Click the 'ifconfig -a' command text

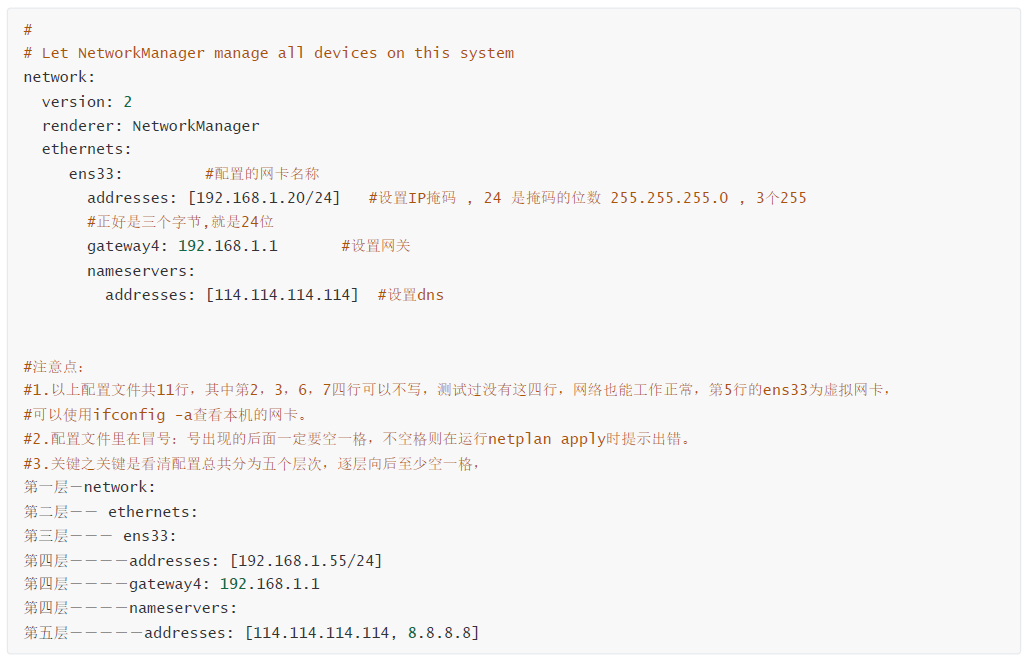tap(142, 415)
